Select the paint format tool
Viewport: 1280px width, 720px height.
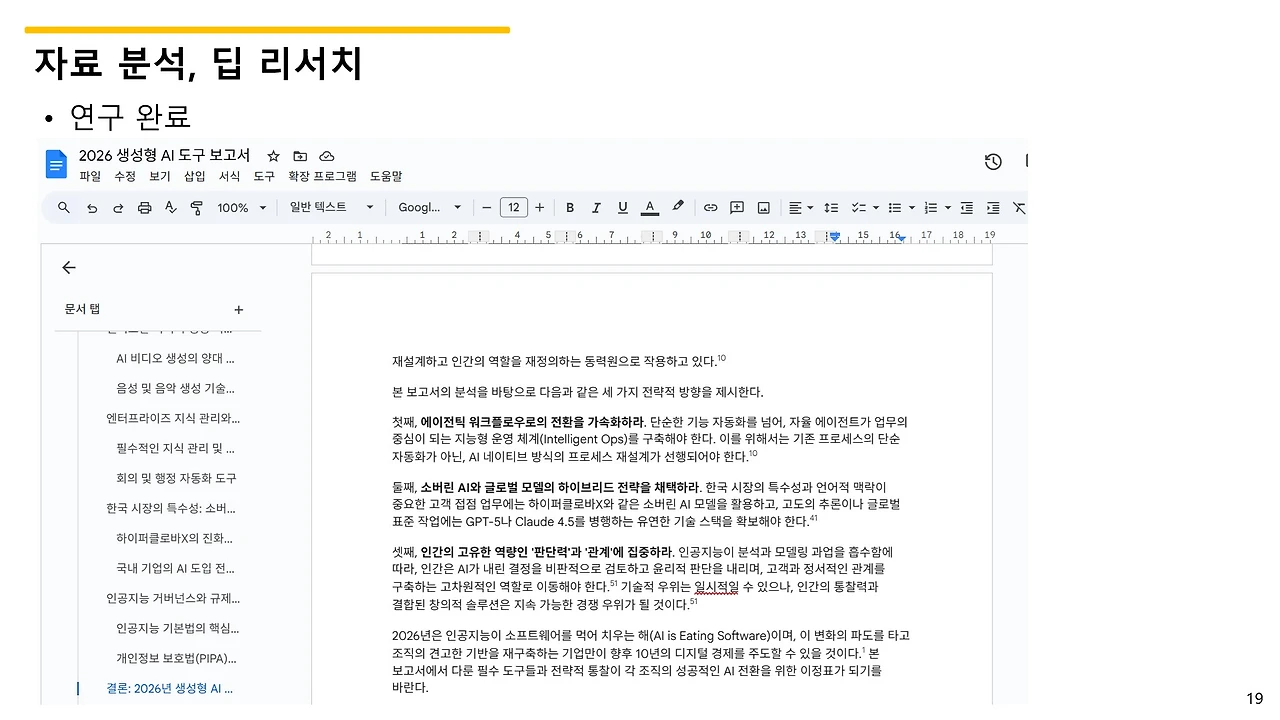[x=196, y=207]
